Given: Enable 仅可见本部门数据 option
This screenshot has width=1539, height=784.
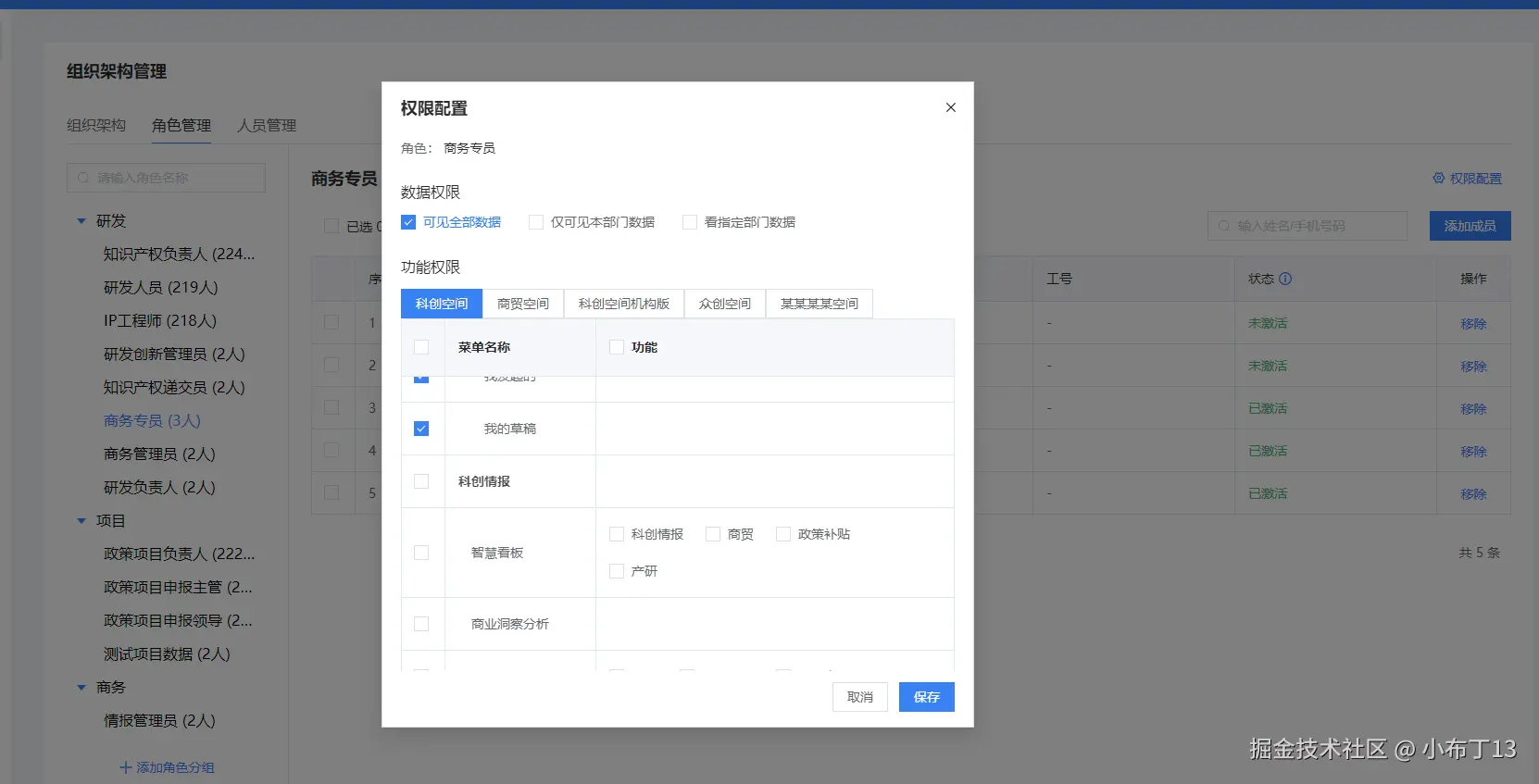Looking at the screenshot, I should point(536,222).
